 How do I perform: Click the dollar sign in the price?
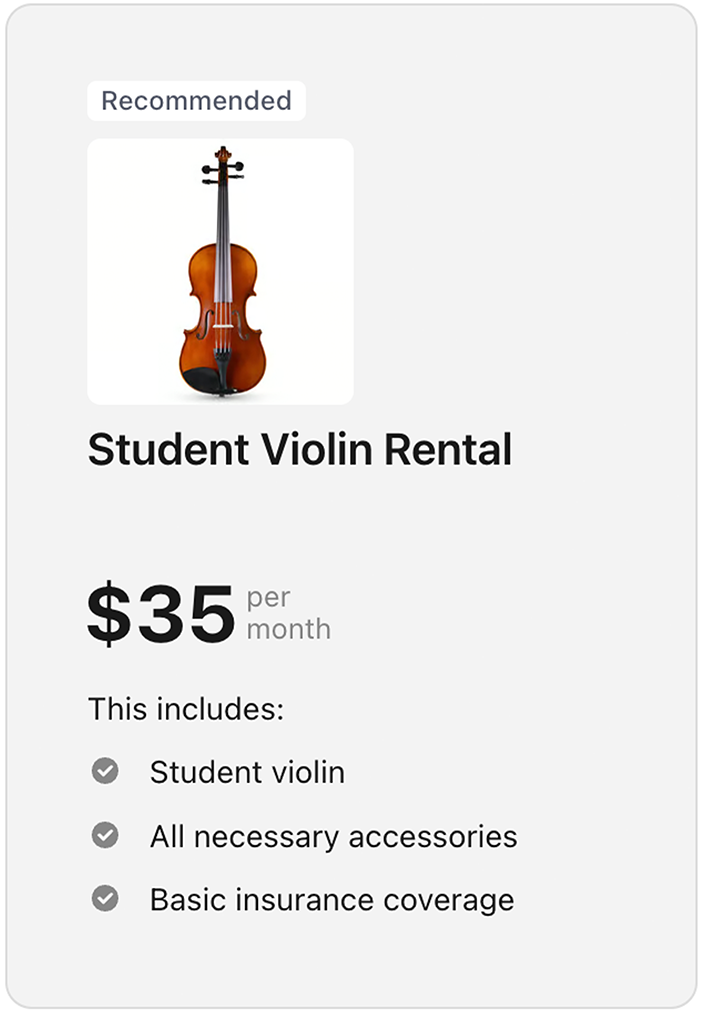pos(109,614)
